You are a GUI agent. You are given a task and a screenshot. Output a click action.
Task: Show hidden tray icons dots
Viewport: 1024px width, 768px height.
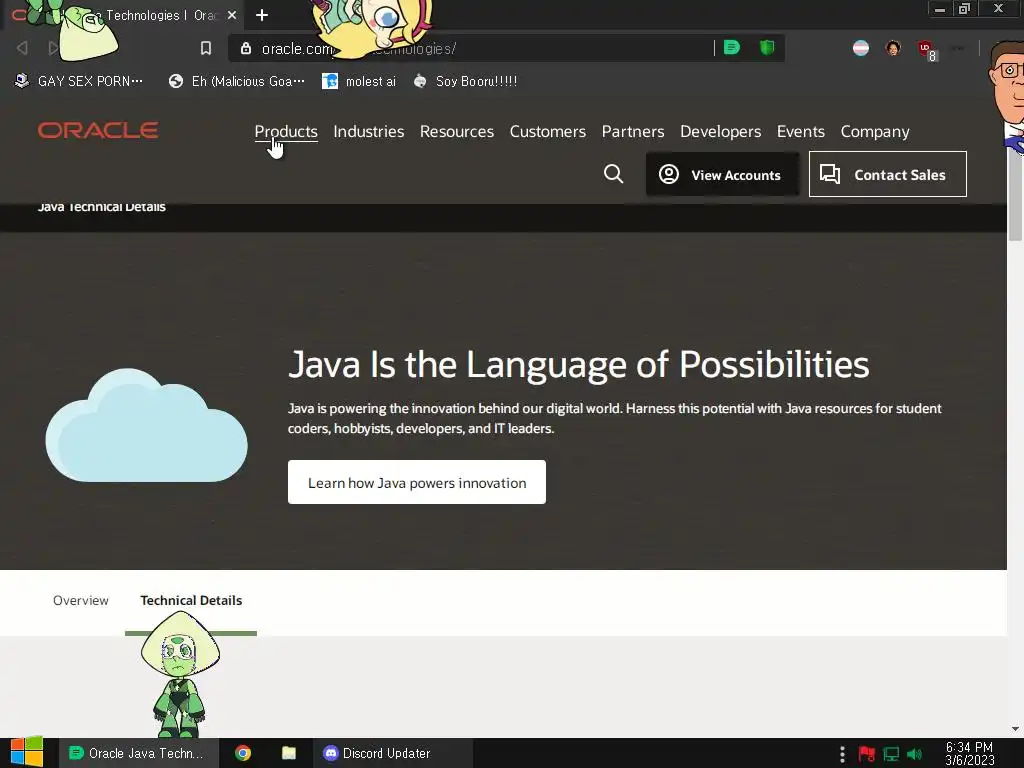(x=842, y=754)
